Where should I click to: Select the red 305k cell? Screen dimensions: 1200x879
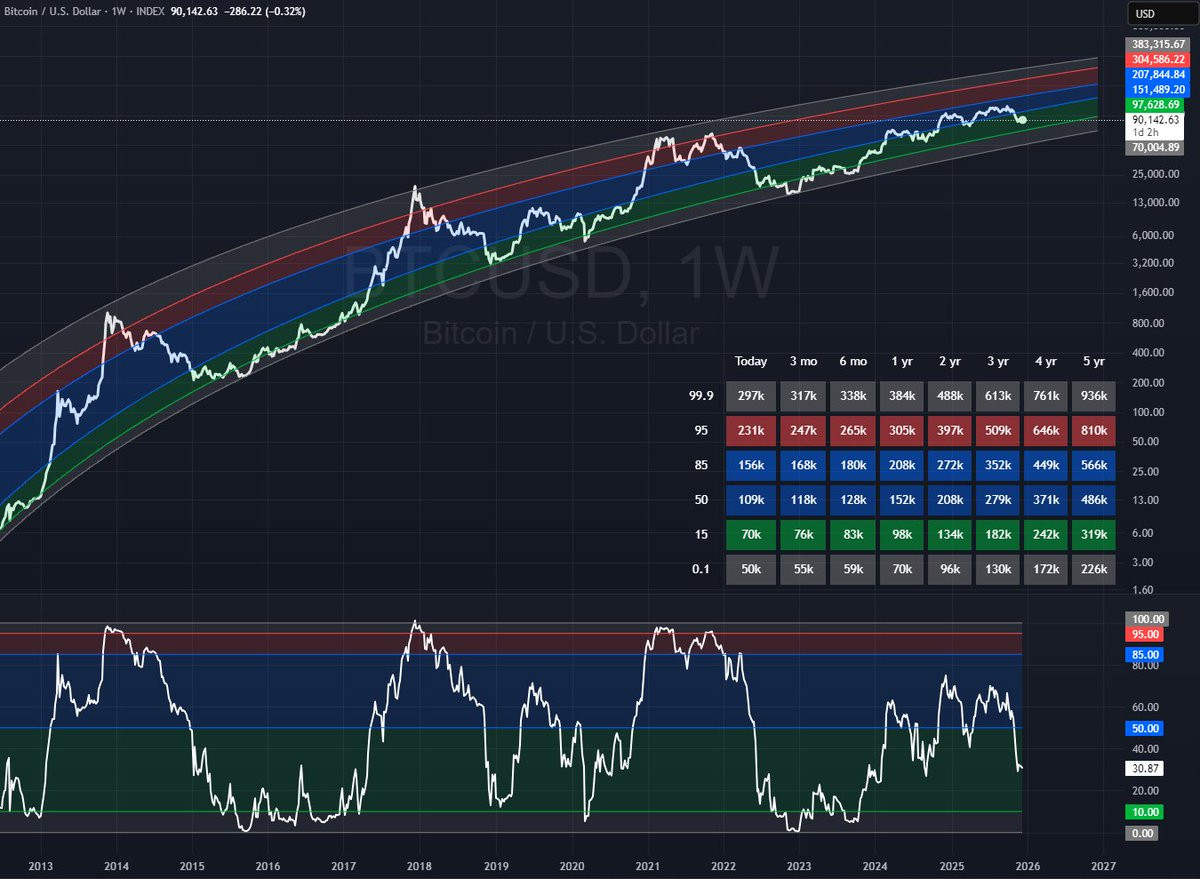pyautogui.click(x=902, y=430)
